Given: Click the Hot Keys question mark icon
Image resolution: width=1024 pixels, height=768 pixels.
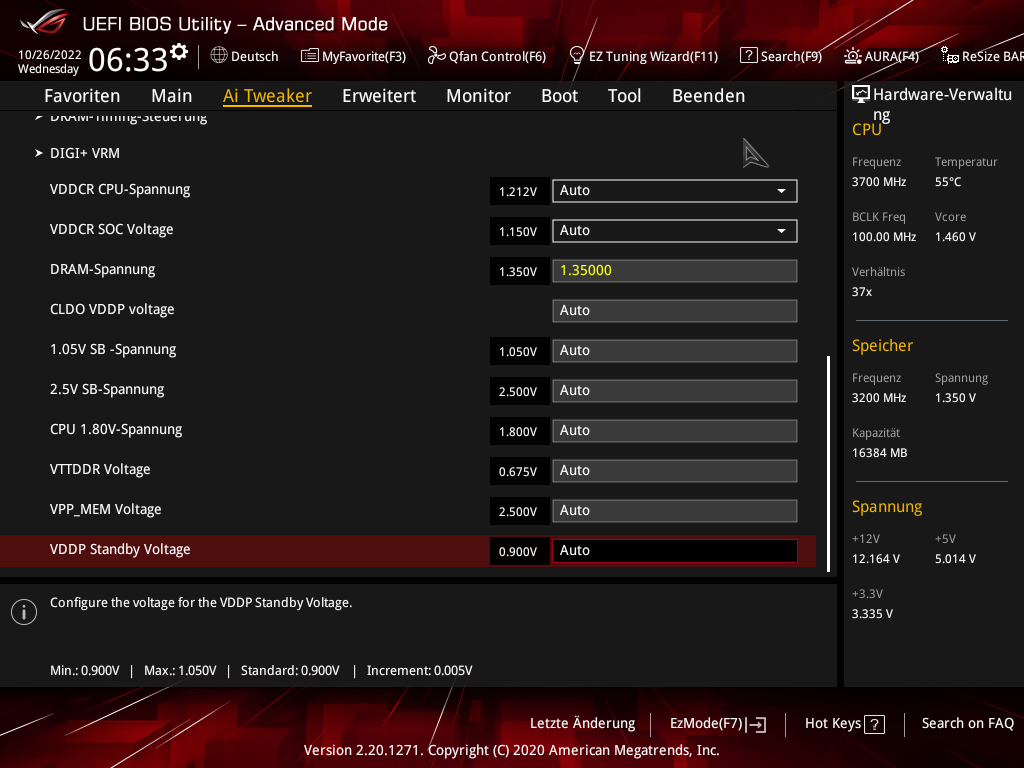Looking at the screenshot, I should click(x=874, y=724).
